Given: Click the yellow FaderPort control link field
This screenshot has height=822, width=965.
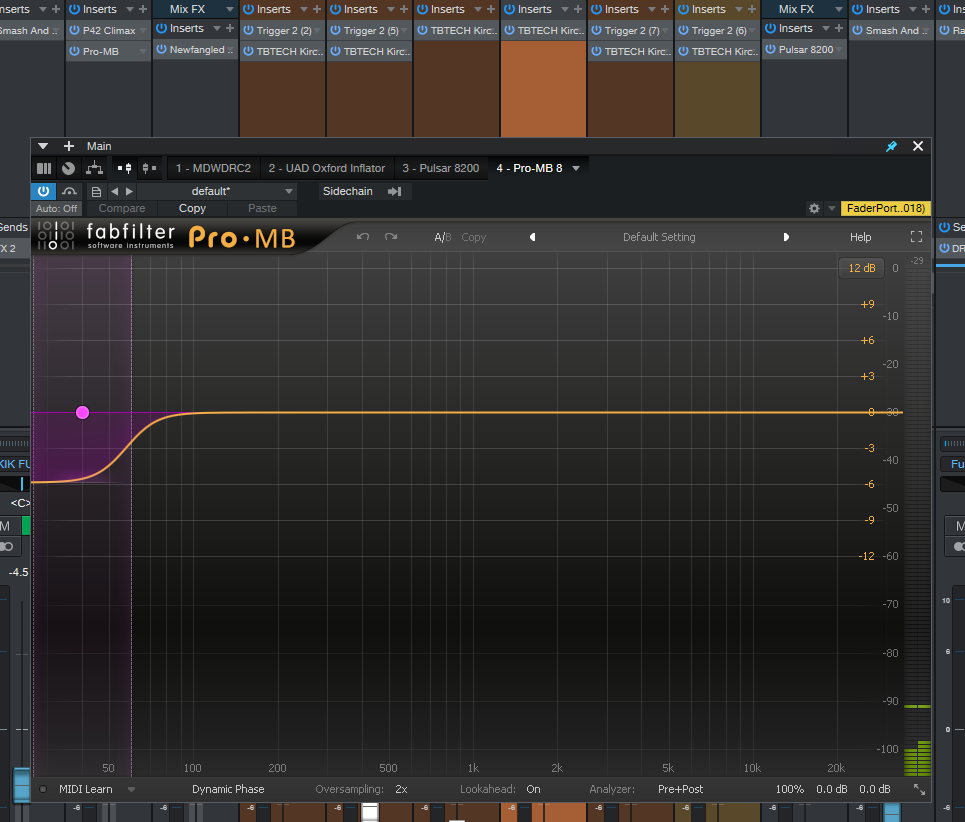Looking at the screenshot, I should (x=886, y=209).
